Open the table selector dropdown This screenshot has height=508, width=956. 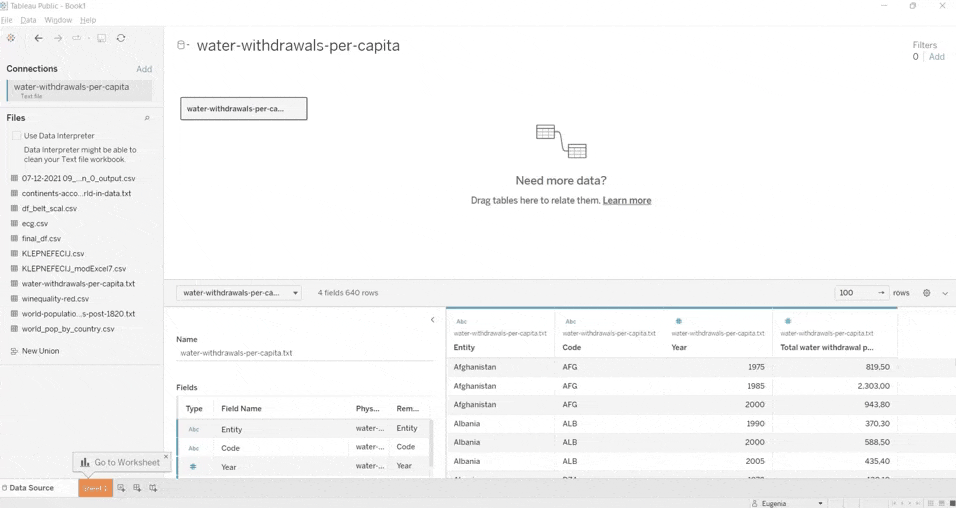coord(239,293)
